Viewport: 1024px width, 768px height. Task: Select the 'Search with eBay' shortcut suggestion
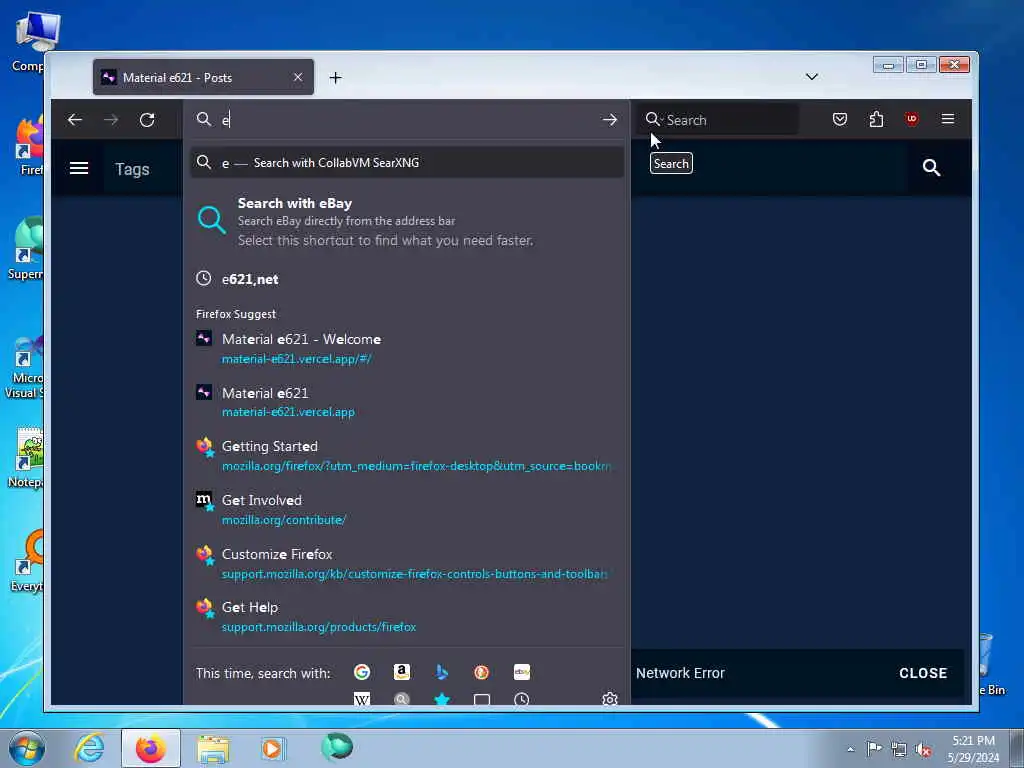pyautogui.click(x=407, y=221)
